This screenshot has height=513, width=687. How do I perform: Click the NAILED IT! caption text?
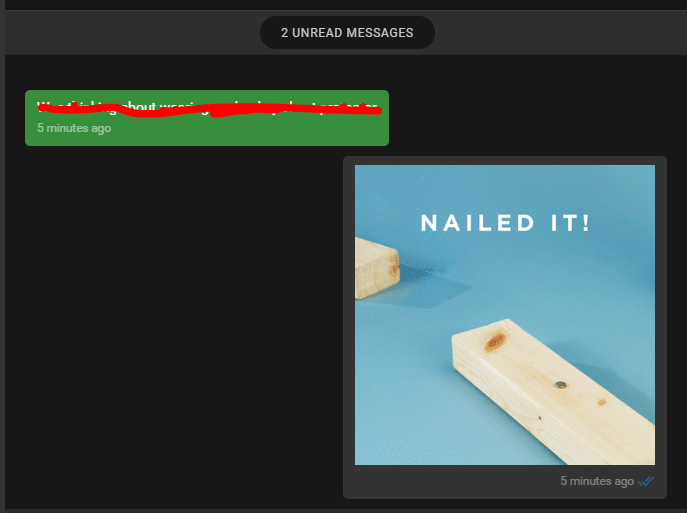point(505,223)
